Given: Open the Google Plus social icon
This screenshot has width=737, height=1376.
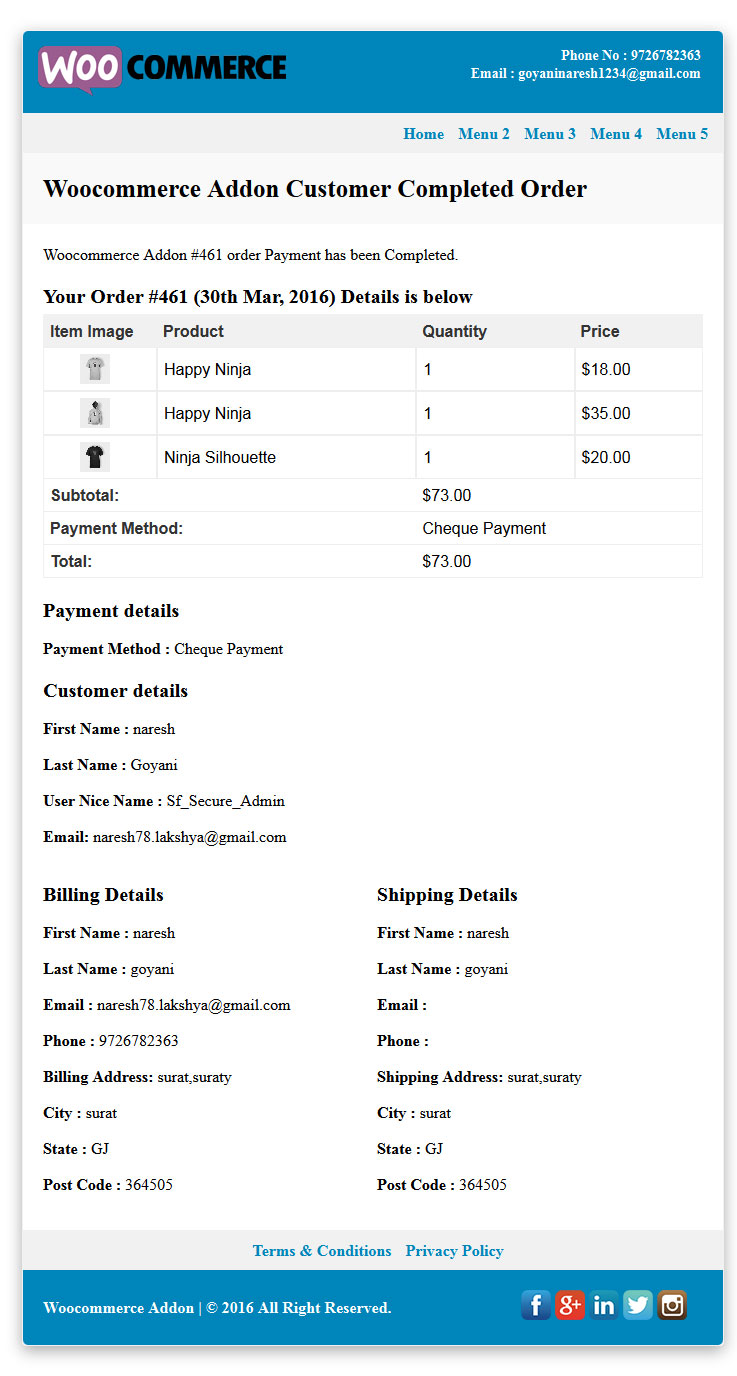Looking at the screenshot, I should click(x=570, y=1305).
